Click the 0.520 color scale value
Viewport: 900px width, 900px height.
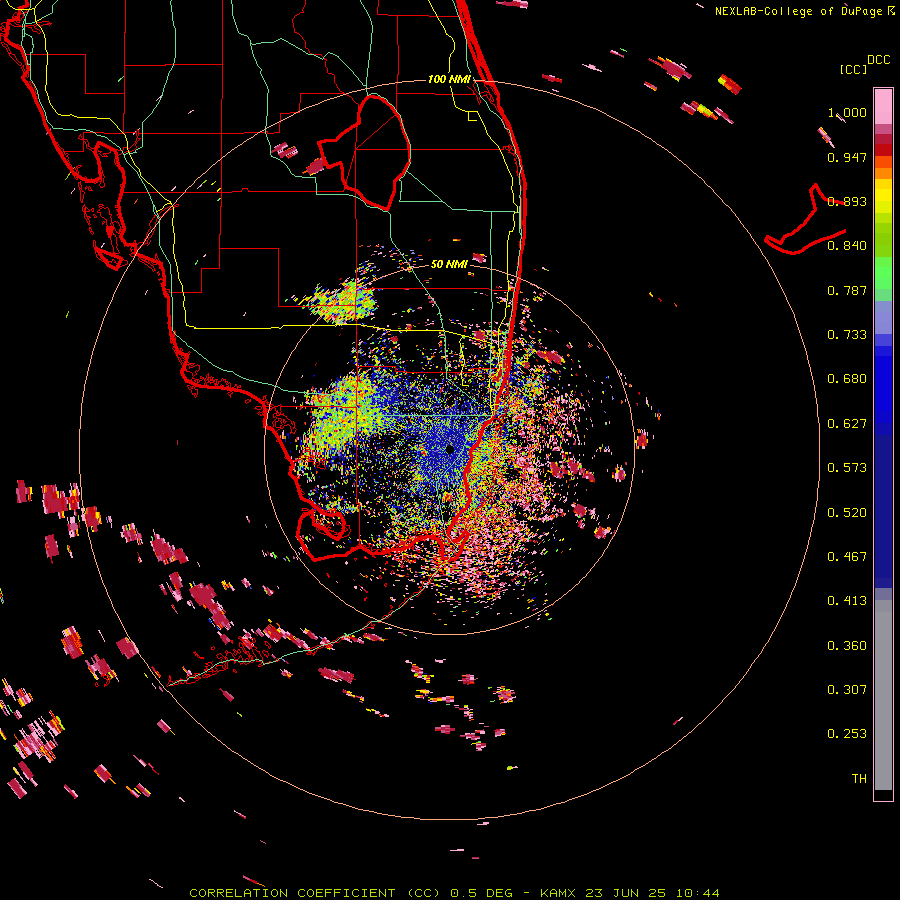pos(847,513)
